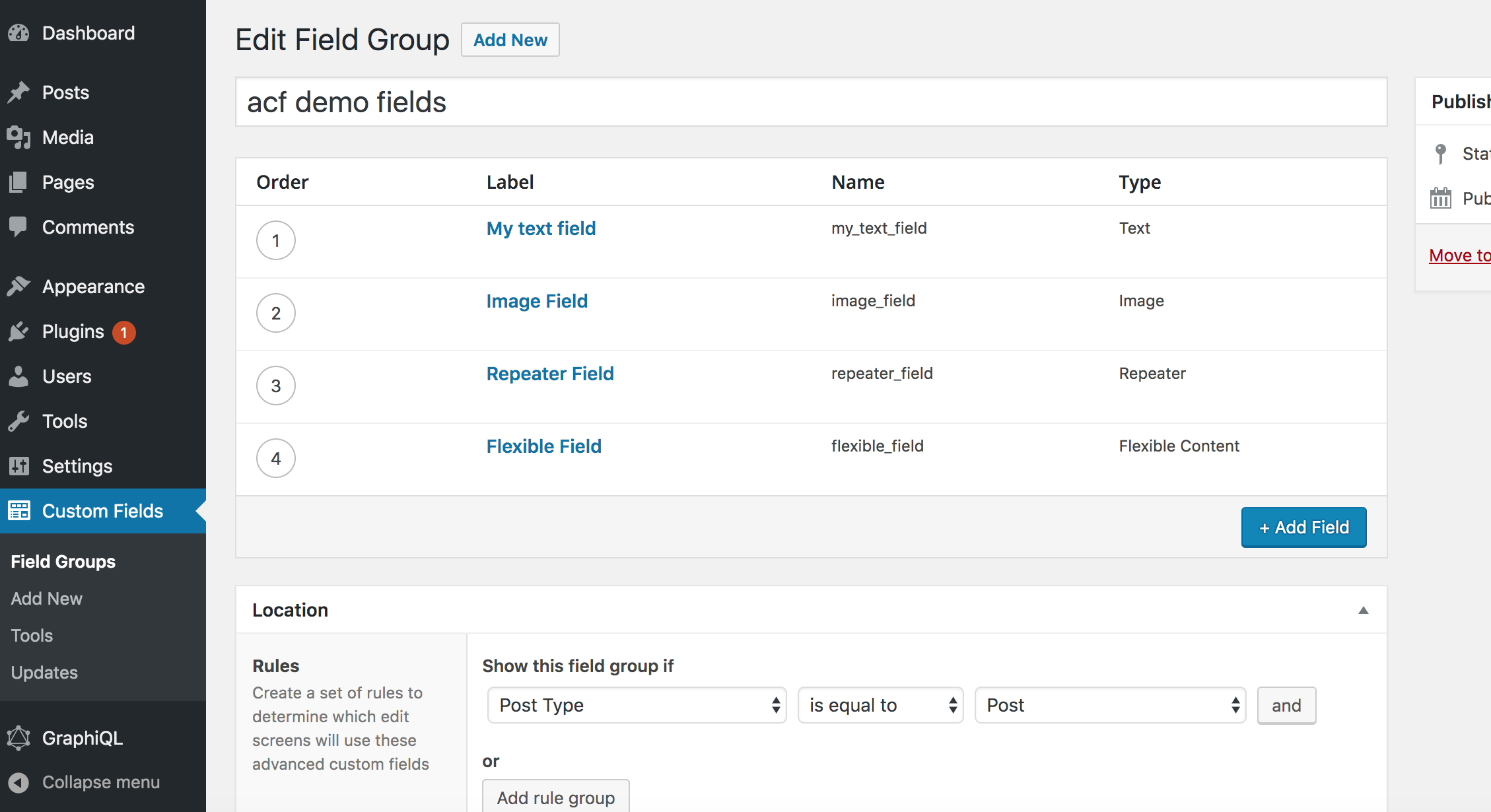The height and width of the screenshot is (812, 1491).
Task: Open Field Groups submenu item
Action: click(x=63, y=562)
